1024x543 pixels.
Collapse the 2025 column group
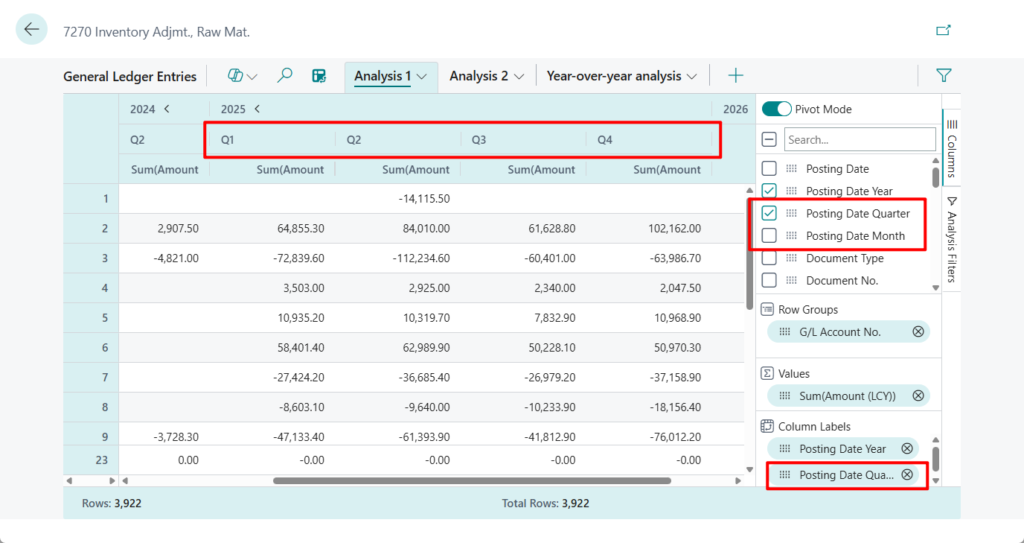tap(257, 109)
